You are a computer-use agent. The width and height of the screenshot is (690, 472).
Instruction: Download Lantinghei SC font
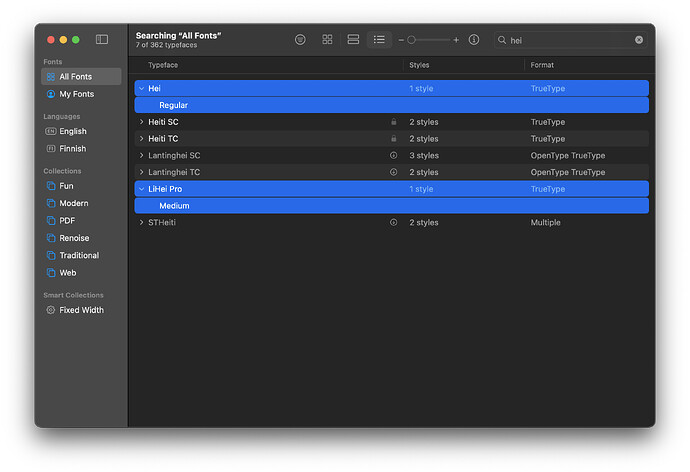click(x=393, y=155)
